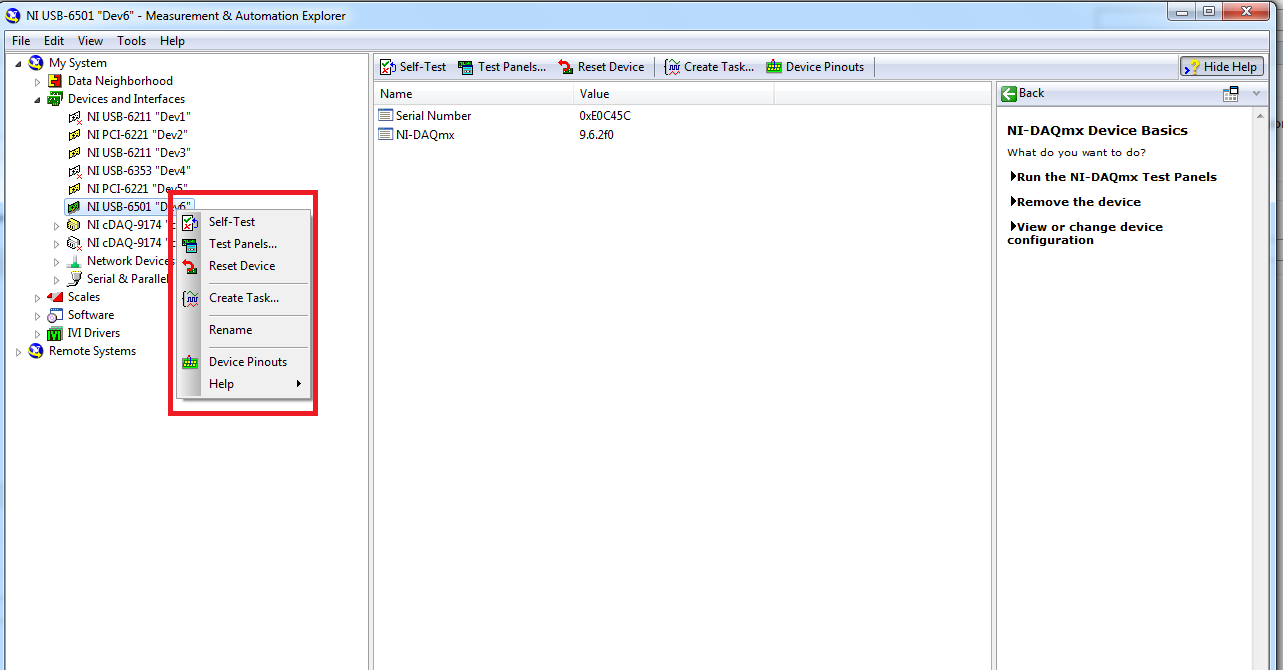Screen dimensions: 1283x670
Task: Click Reset Device in the toolbar
Action: pyautogui.click(x=601, y=67)
